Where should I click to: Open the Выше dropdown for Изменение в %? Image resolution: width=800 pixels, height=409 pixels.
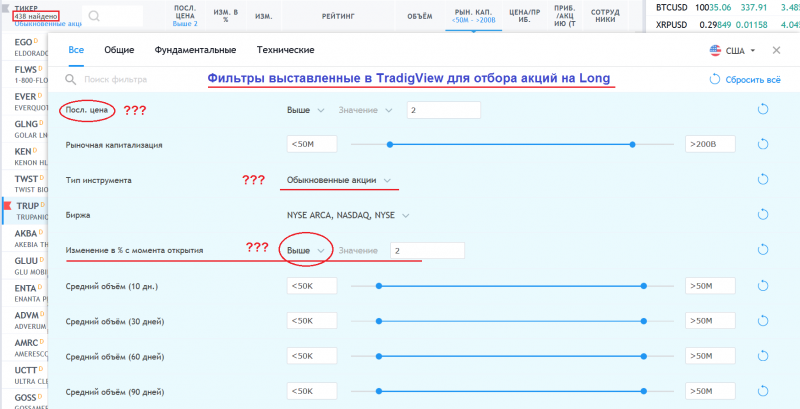point(306,250)
